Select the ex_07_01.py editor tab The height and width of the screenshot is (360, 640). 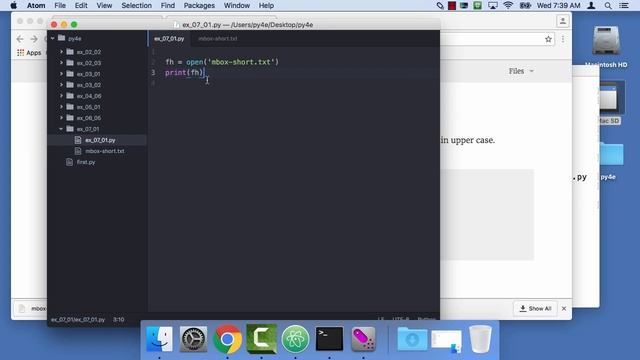point(169,38)
